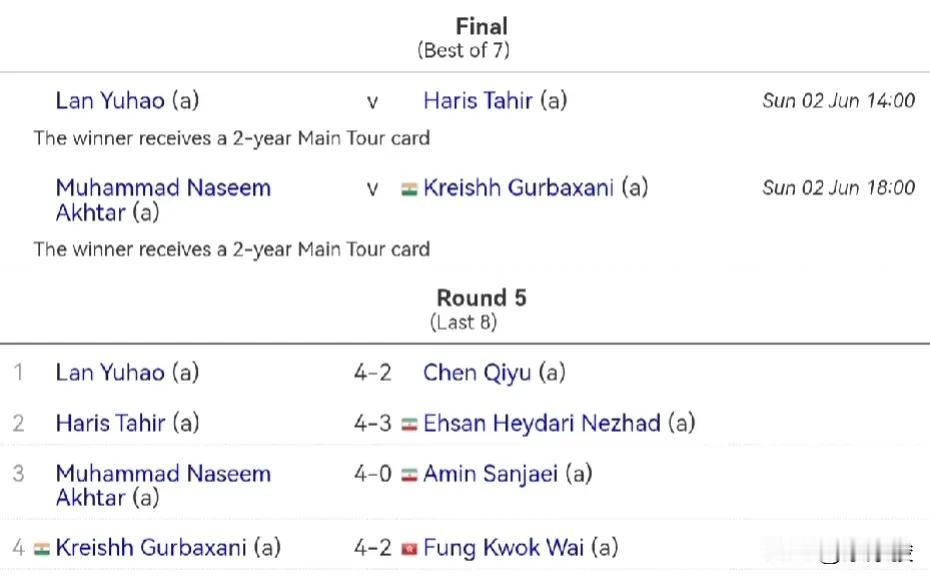Screen dimensions: 930x579
Task: Click Iran flag next to Amin Sanjaei
Action: pyautogui.click(x=409, y=475)
